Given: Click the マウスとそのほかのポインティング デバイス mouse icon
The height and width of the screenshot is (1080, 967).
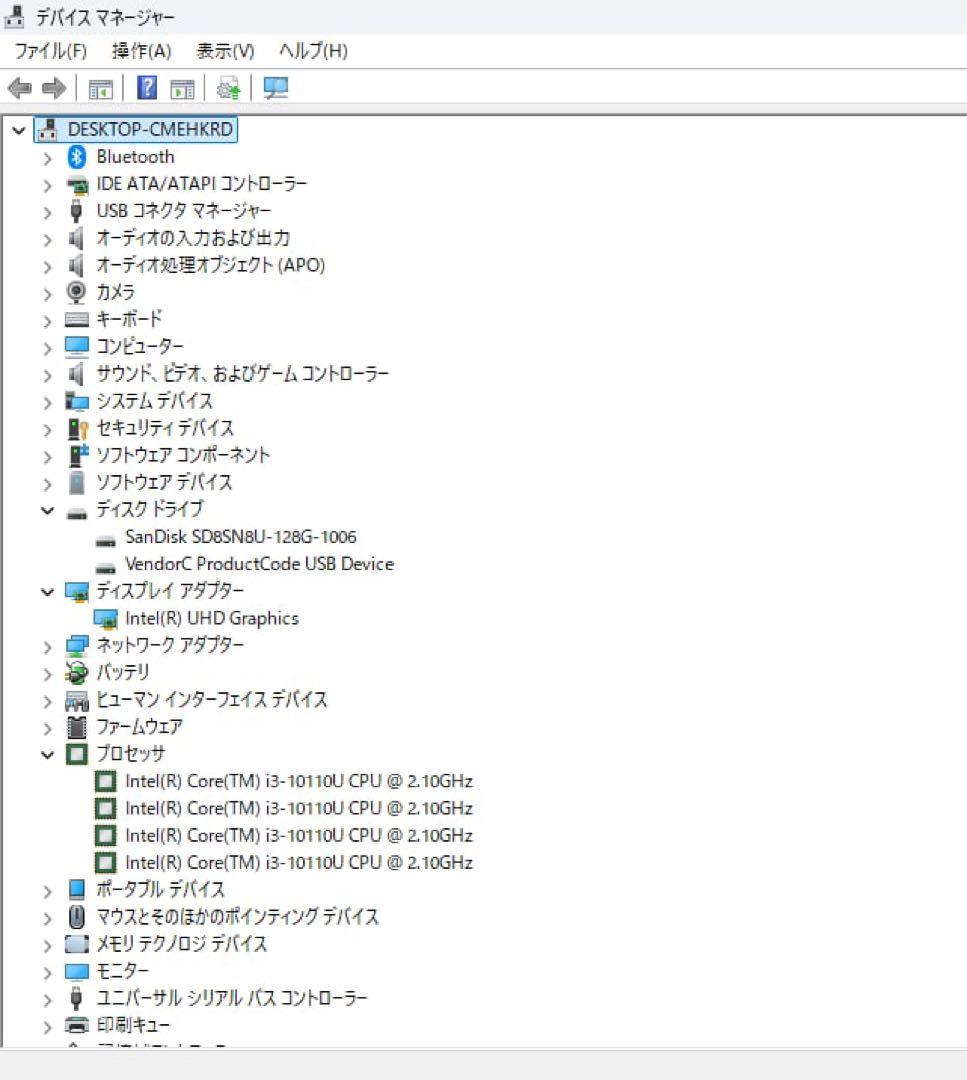Looking at the screenshot, I should (76, 917).
